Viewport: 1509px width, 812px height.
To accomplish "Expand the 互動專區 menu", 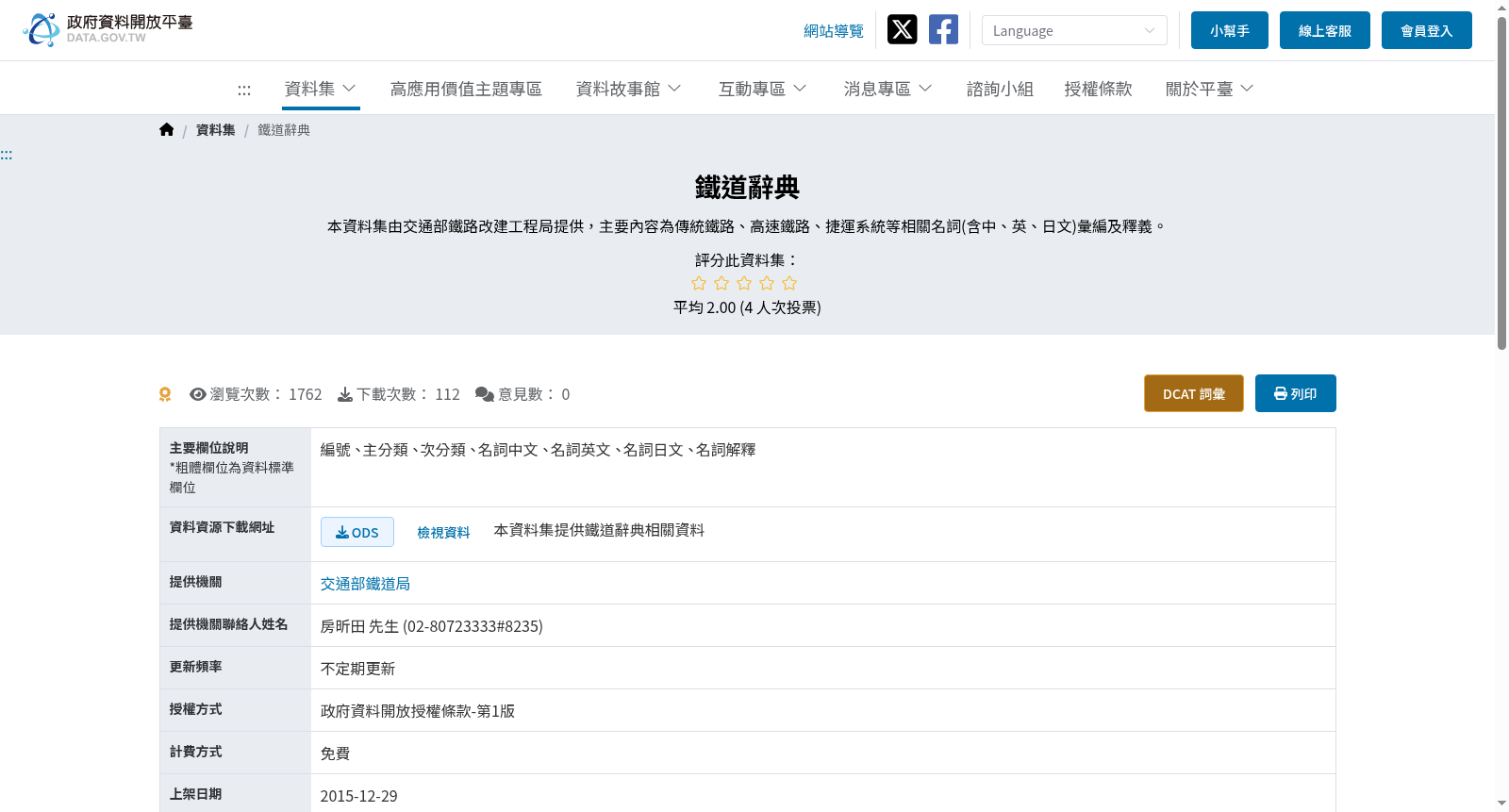I will [x=762, y=89].
